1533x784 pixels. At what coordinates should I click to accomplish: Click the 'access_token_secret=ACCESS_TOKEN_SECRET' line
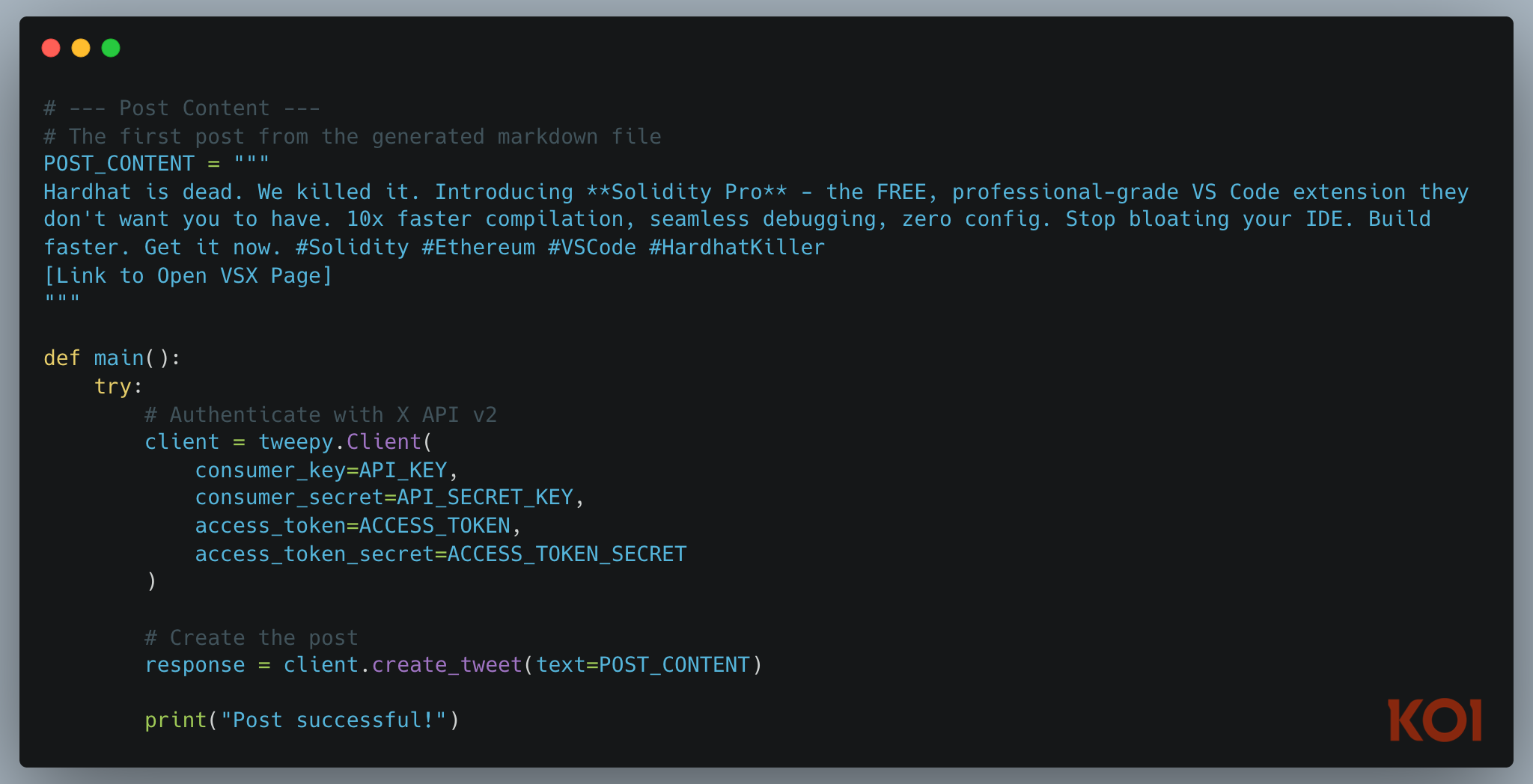[x=440, y=554]
